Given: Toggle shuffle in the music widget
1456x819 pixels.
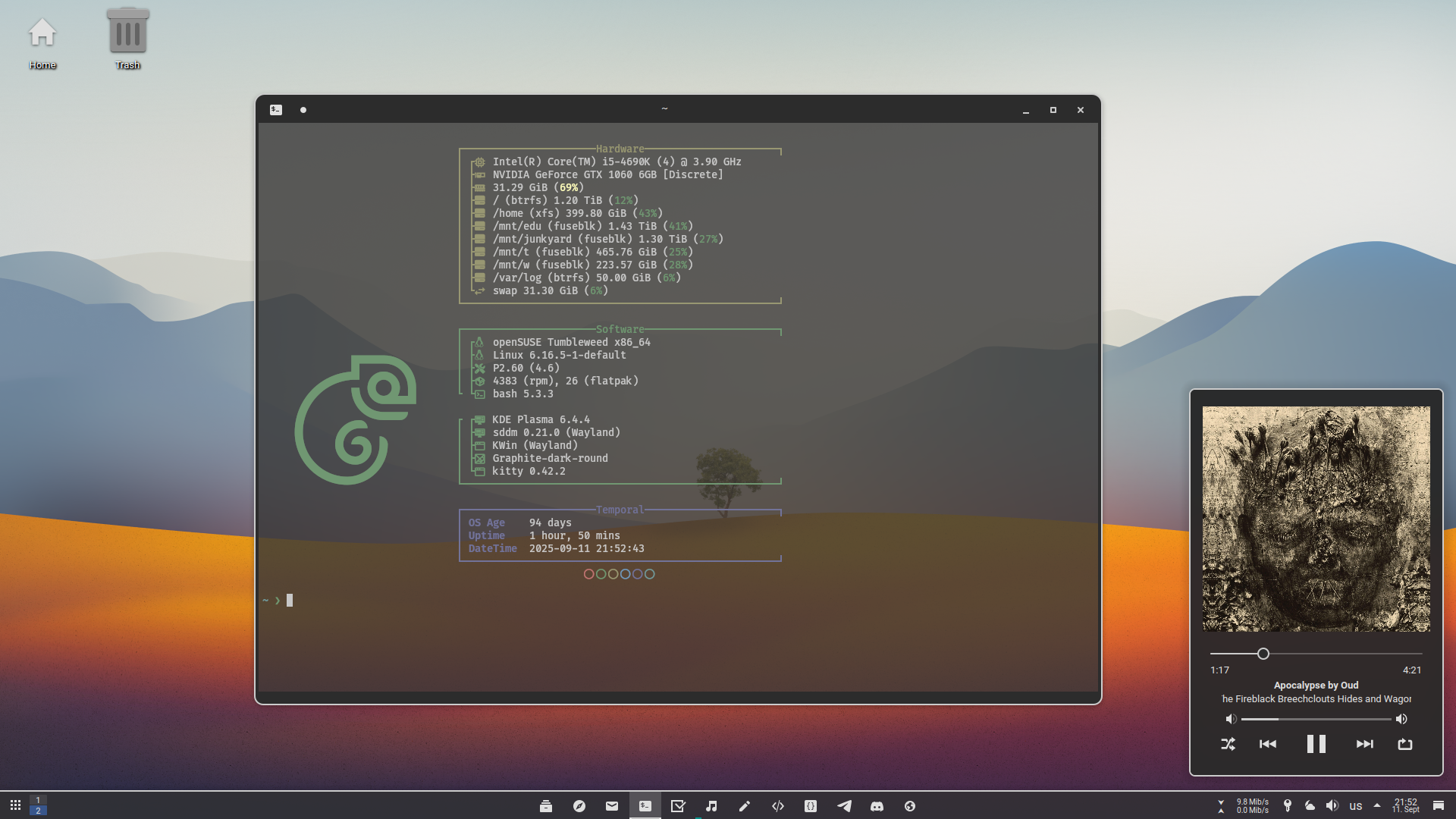Looking at the screenshot, I should [x=1228, y=744].
